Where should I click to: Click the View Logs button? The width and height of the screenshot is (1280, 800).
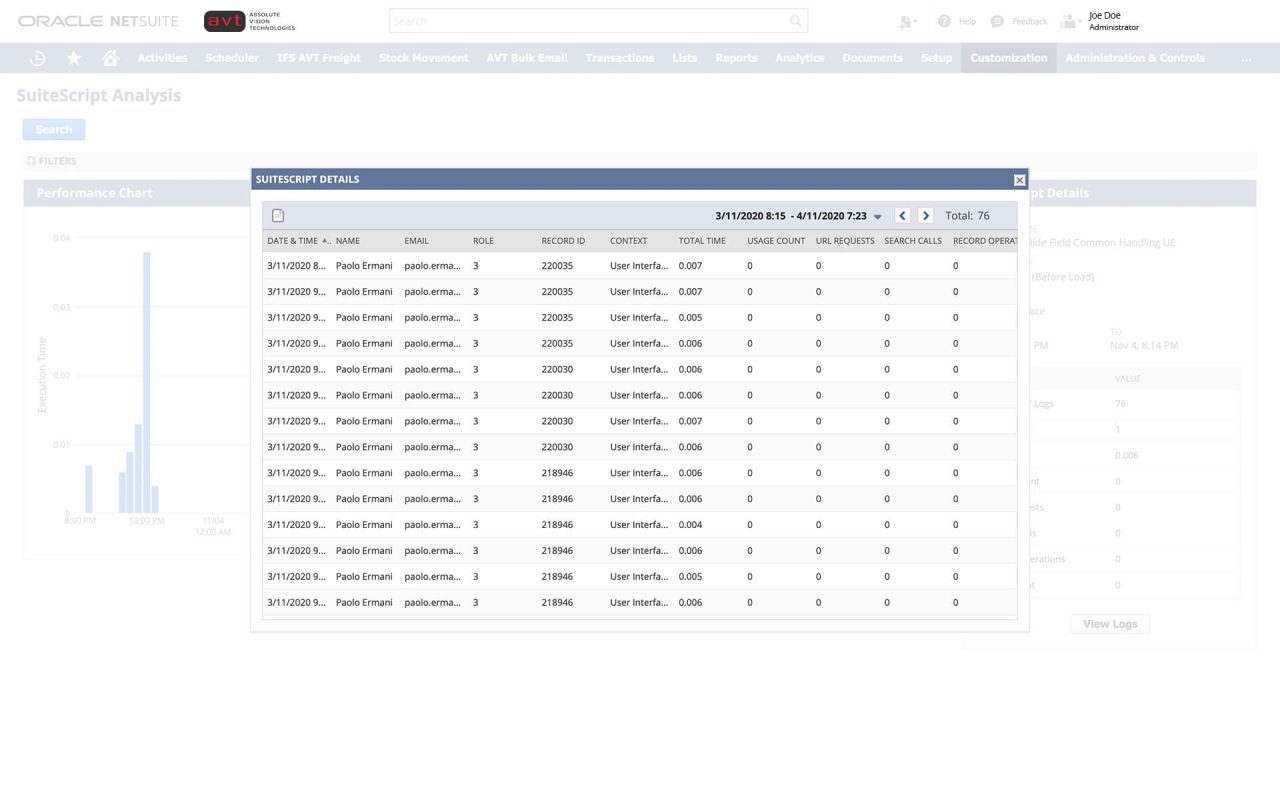[x=1109, y=623]
